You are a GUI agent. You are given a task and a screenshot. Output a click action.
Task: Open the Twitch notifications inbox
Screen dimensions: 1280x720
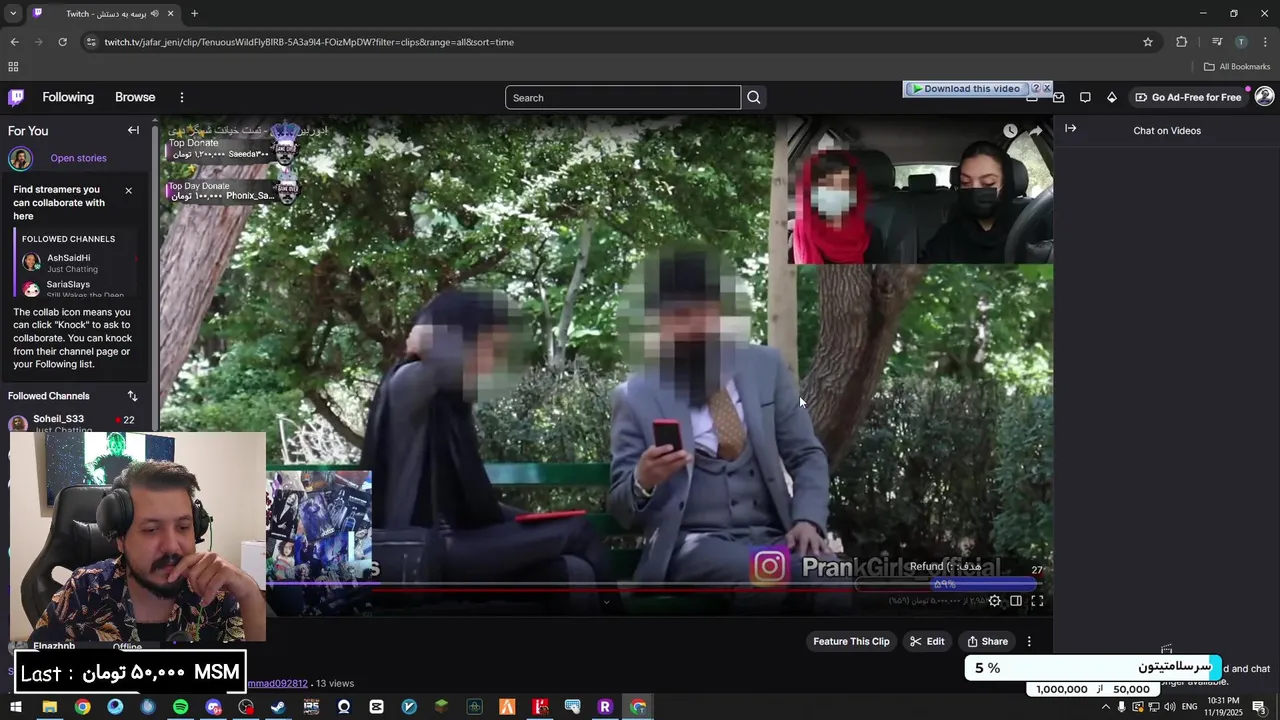point(1059,97)
